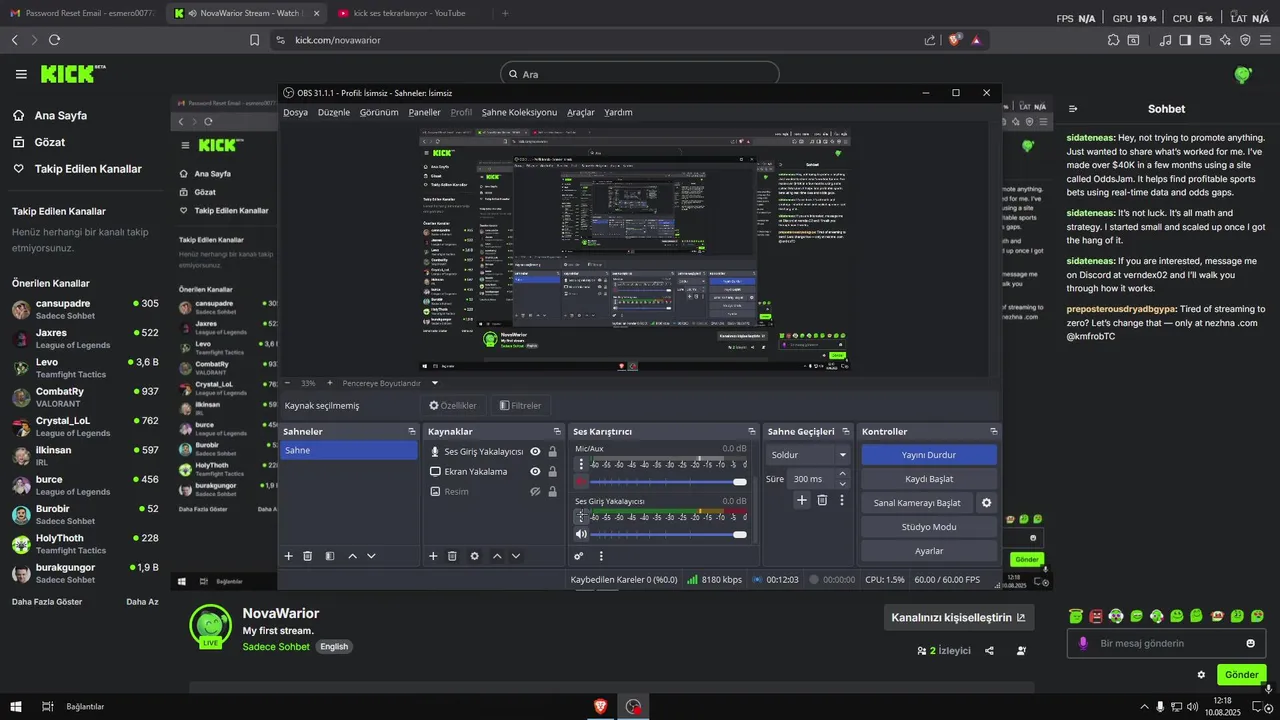Click Kanalınızı kişiselleştirin link
The height and width of the screenshot is (720, 1280).
(958, 617)
